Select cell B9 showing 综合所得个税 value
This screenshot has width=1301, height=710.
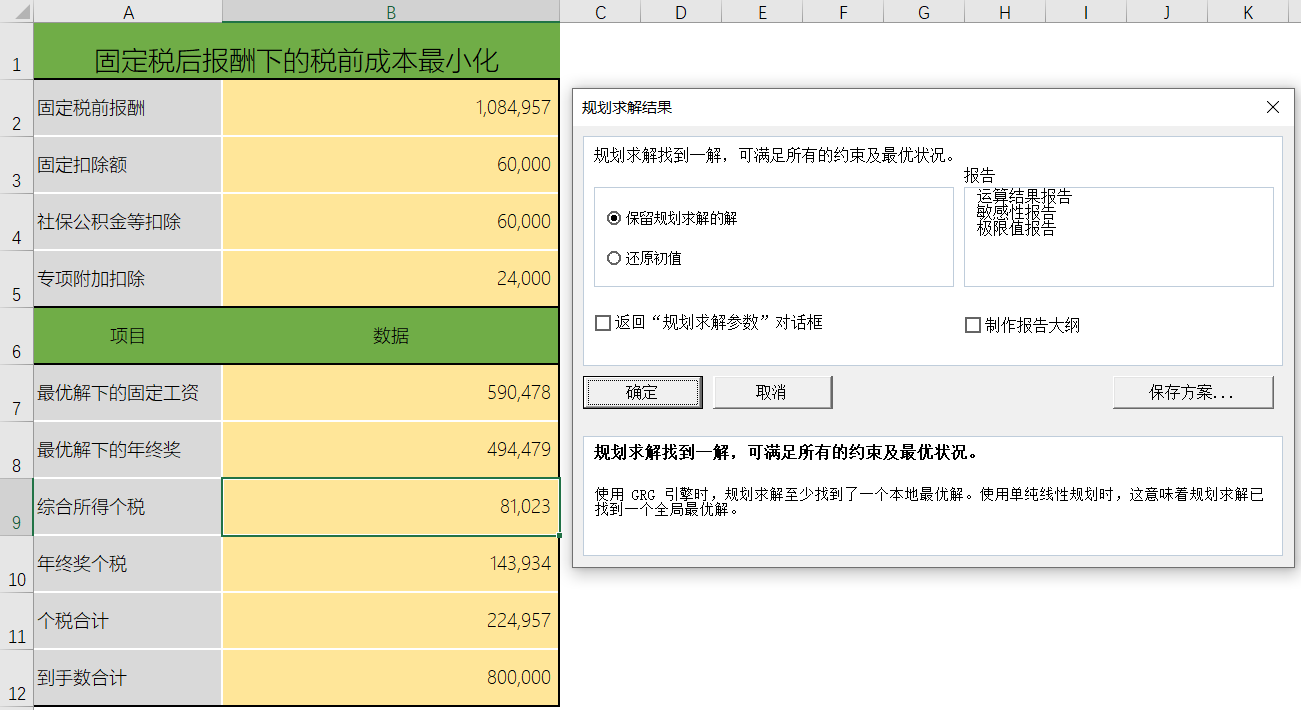(x=390, y=506)
